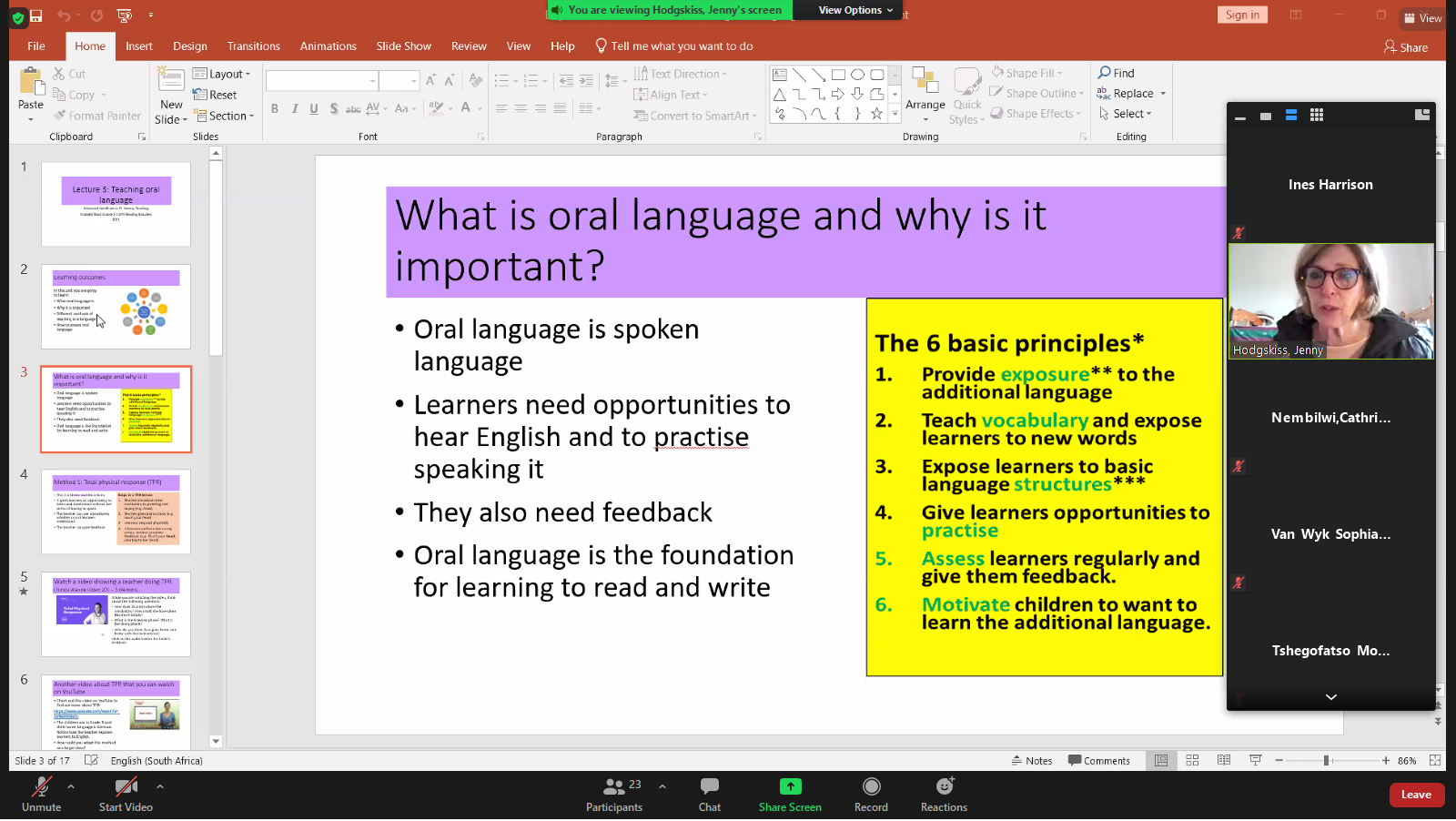
Task: Switch to the Slide Show tab
Action: pos(404,46)
